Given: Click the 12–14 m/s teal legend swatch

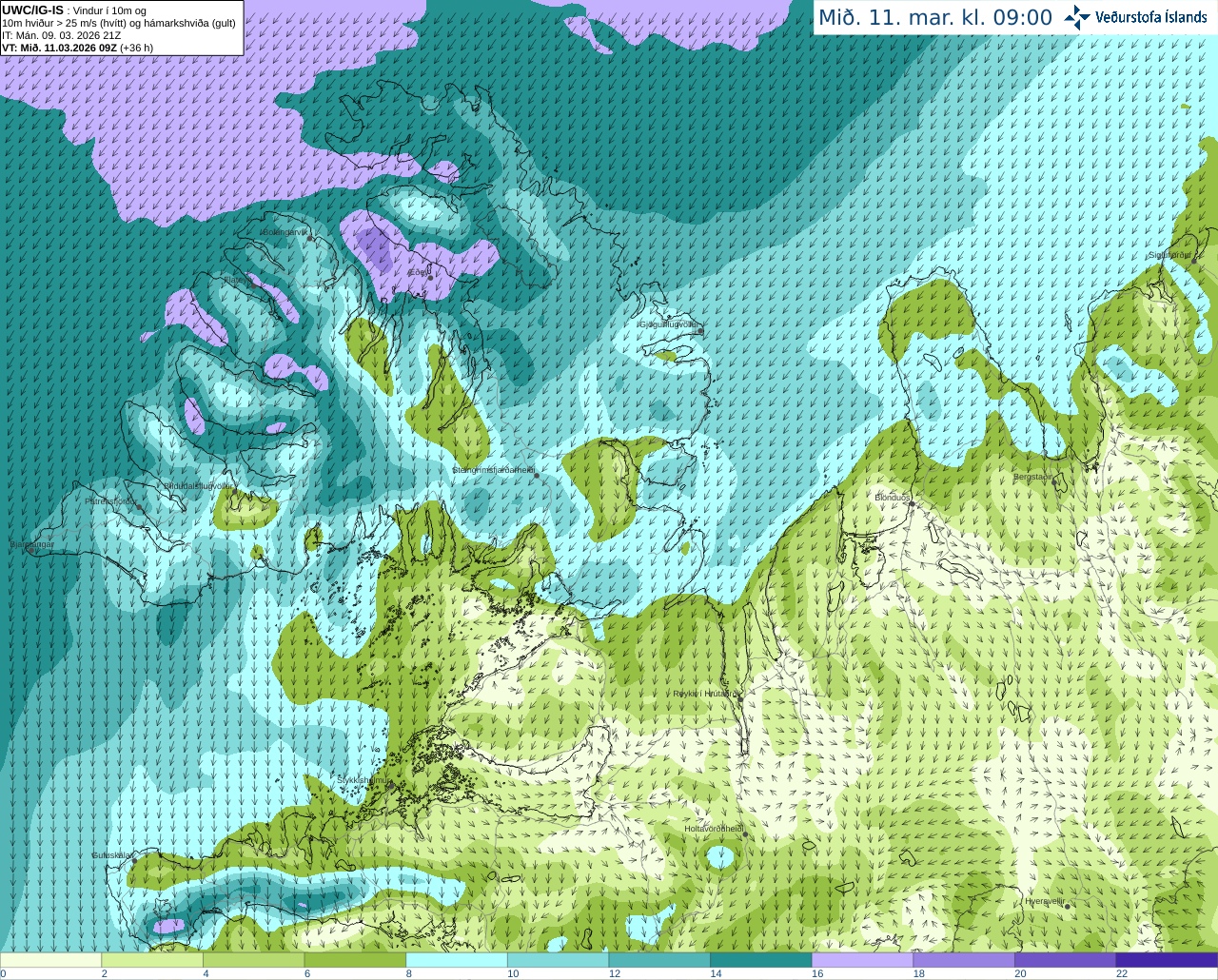Looking at the screenshot, I should click(659, 960).
